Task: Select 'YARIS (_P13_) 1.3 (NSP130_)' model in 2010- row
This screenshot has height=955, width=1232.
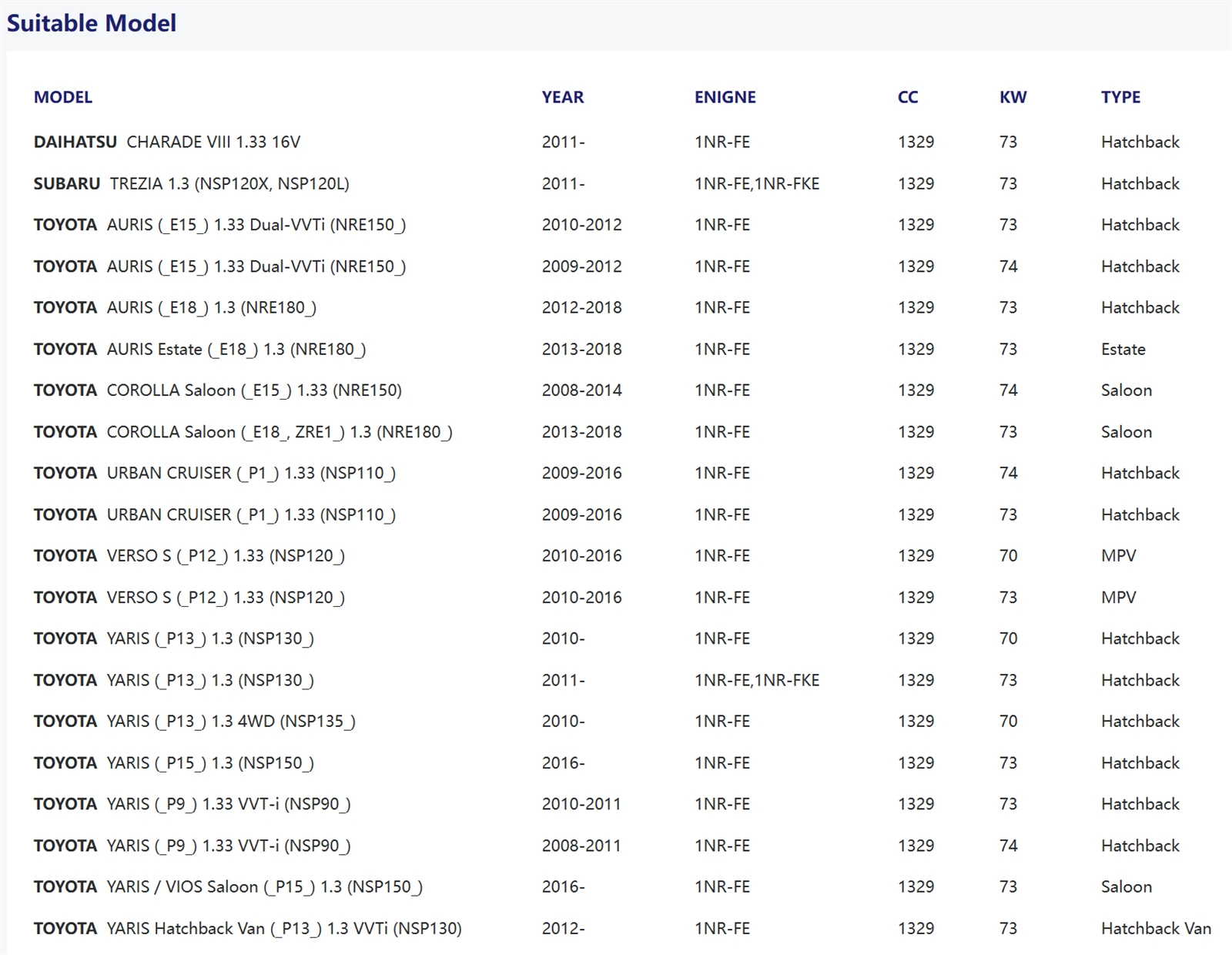Action: 174,638
